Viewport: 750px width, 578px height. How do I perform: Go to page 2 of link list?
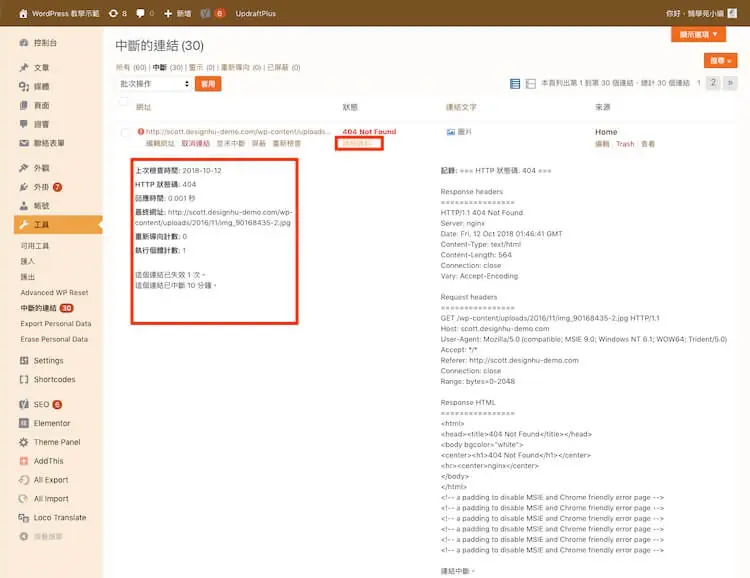[713, 83]
